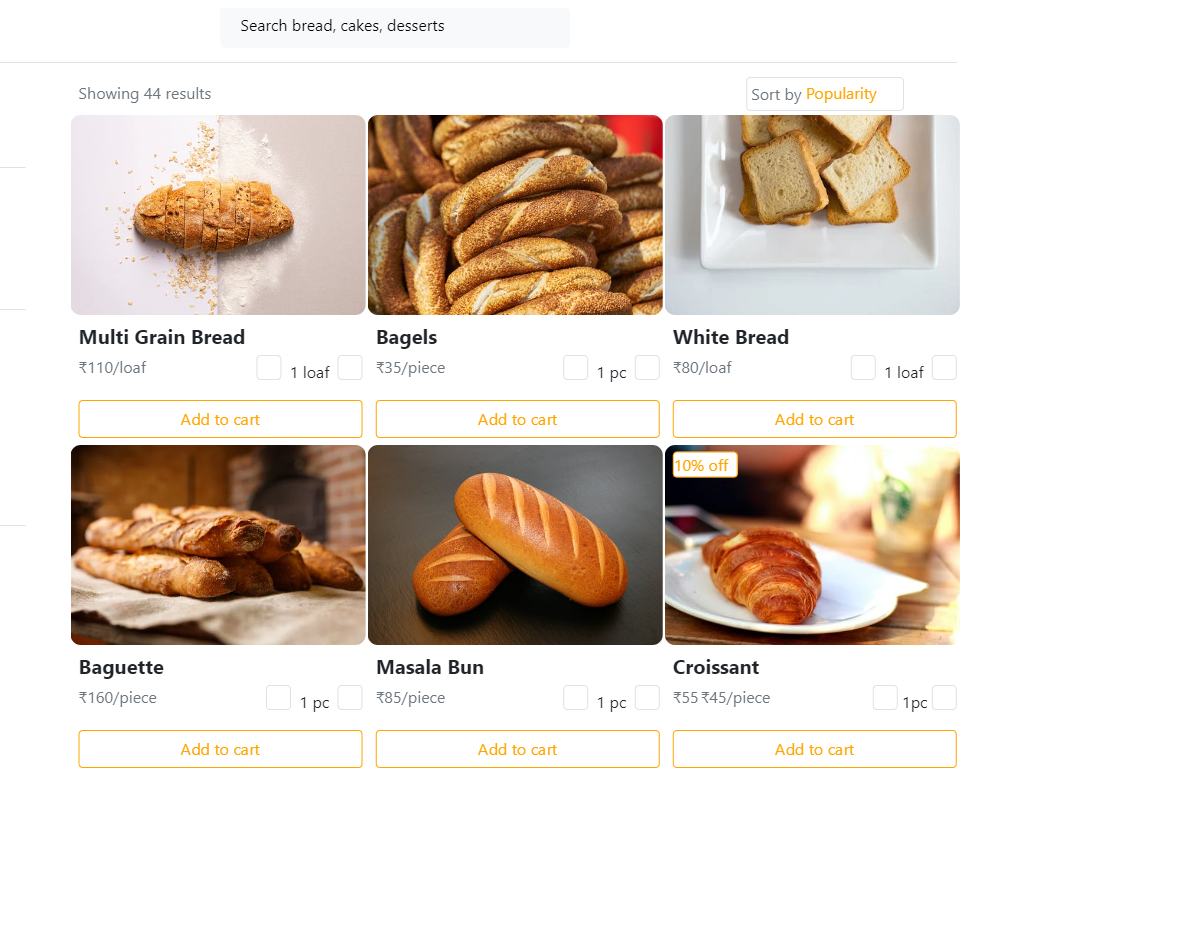This screenshot has width=1200, height=952.
Task: Focus the bread, cakes, desserts search box
Action: pyautogui.click(x=395, y=27)
